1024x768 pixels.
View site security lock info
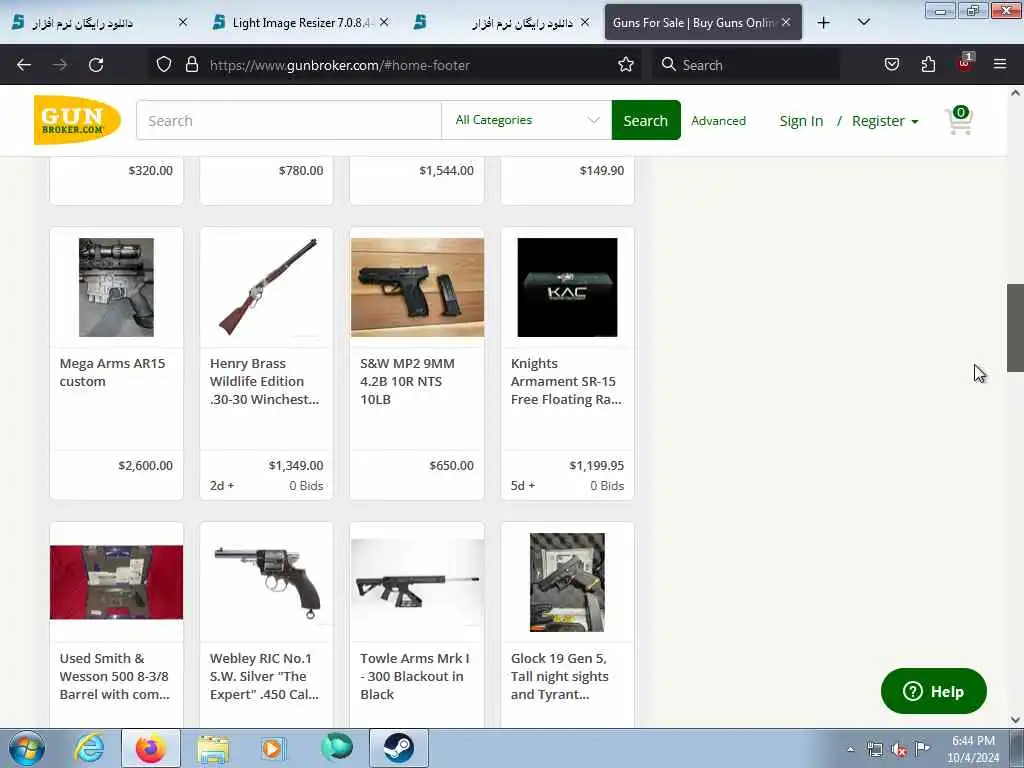[191, 64]
